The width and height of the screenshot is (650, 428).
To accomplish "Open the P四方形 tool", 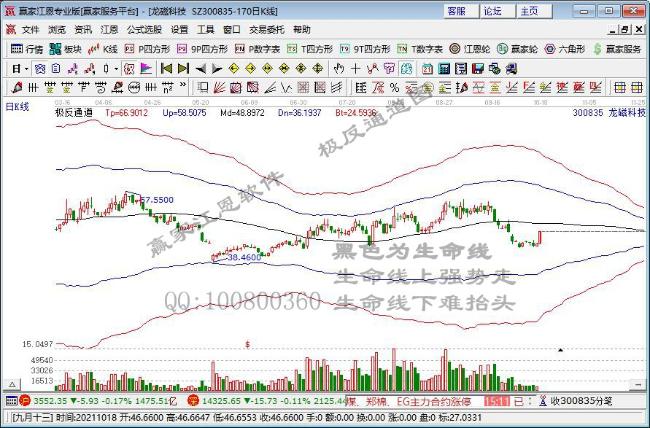I will [148, 48].
